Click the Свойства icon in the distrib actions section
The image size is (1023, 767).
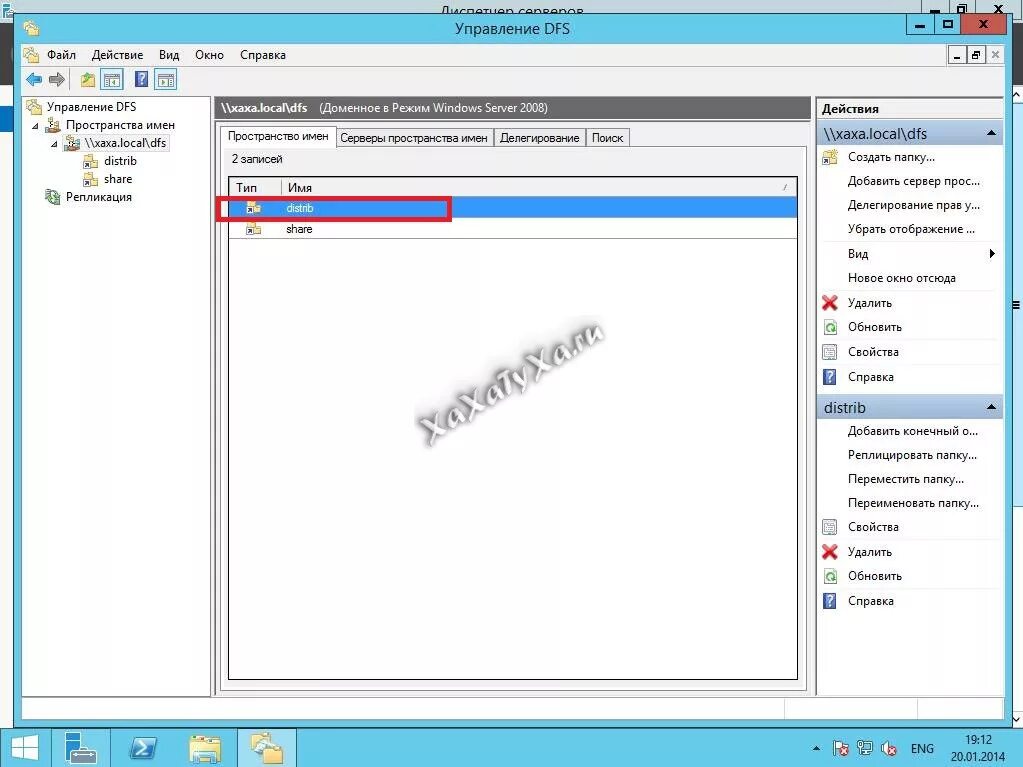pos(830,527)
